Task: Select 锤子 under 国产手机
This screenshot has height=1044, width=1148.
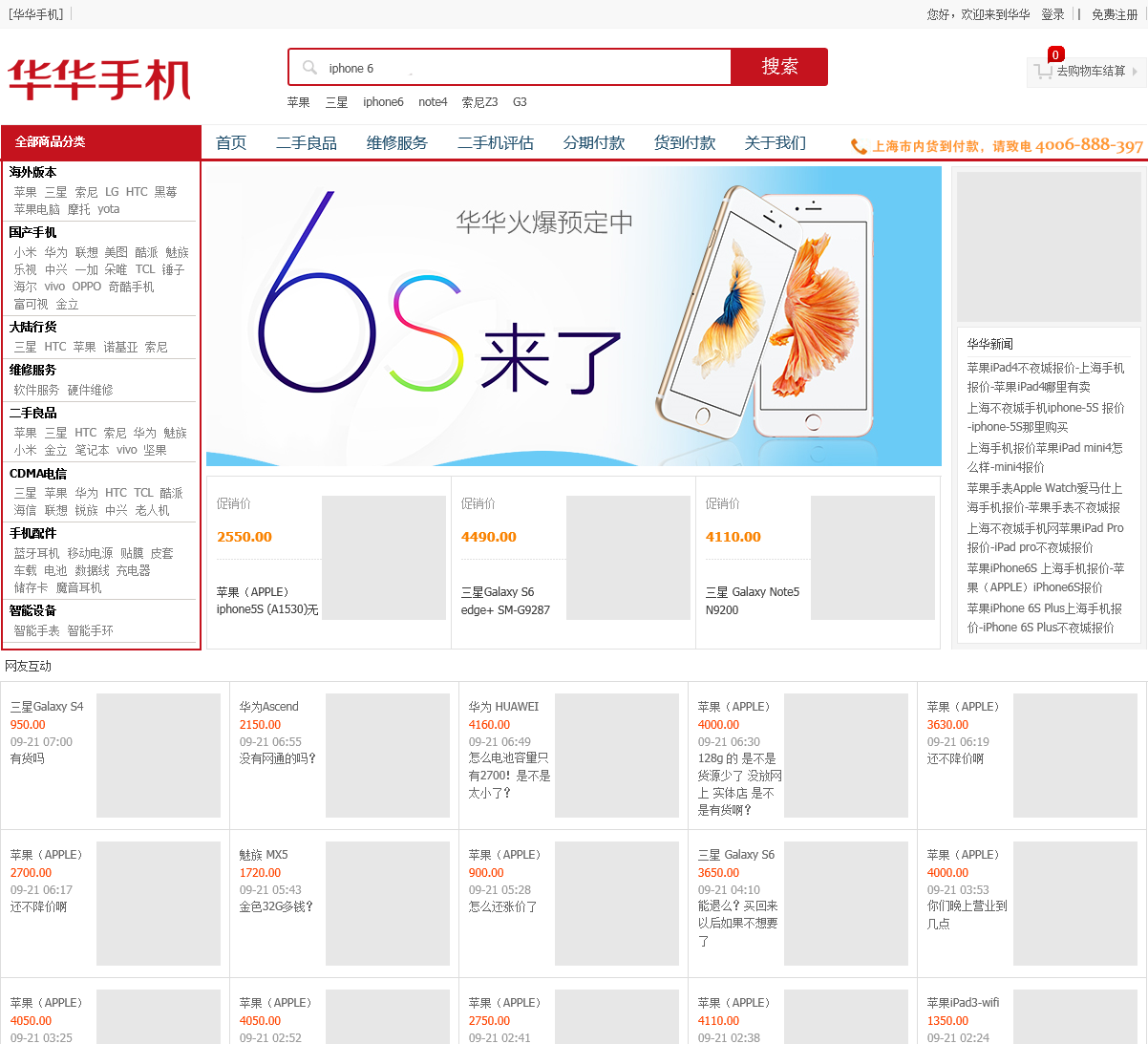Action: pyautogui.click(x=173, y=269)
